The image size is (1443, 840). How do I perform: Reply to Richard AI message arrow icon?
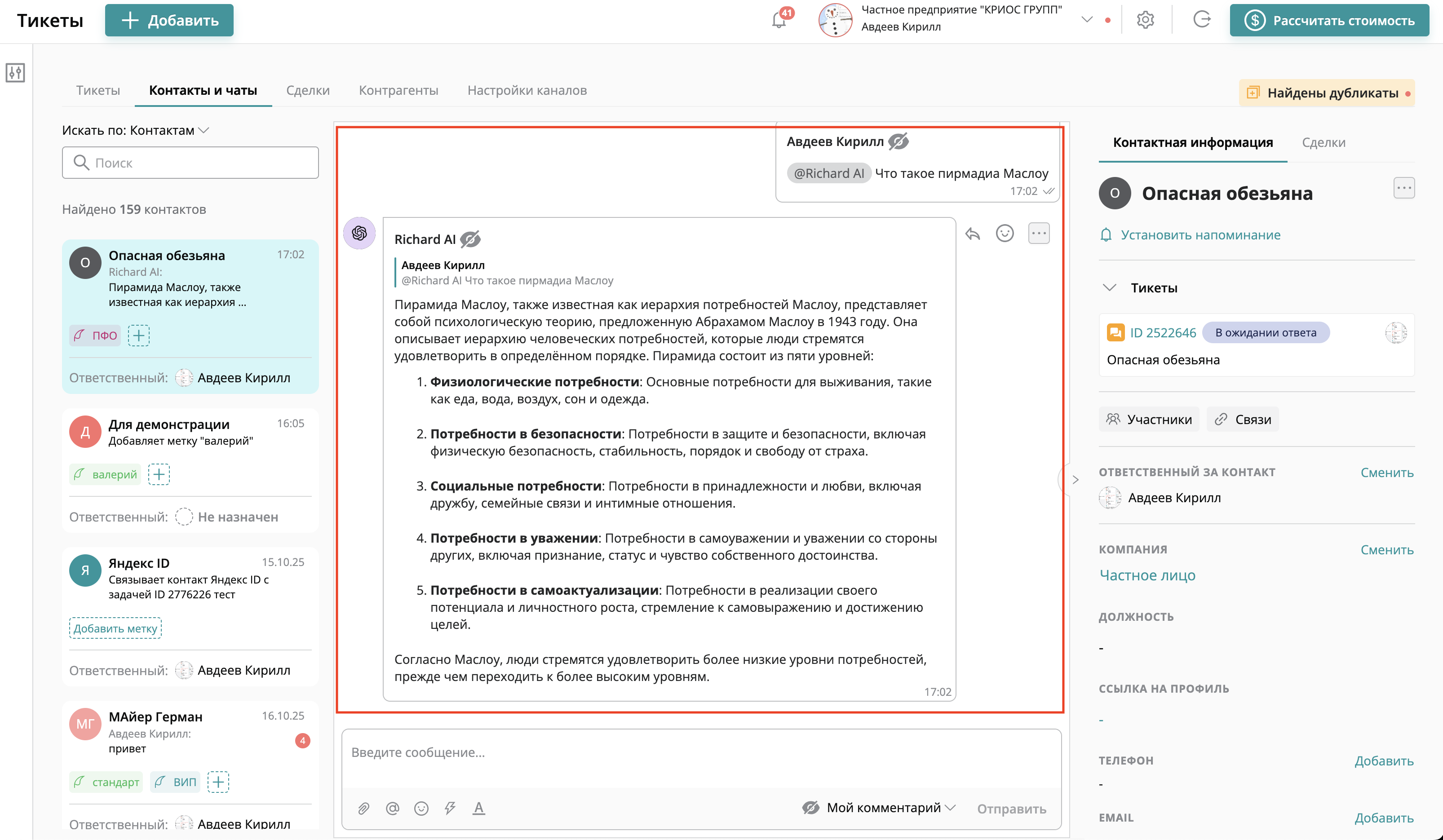973,234
